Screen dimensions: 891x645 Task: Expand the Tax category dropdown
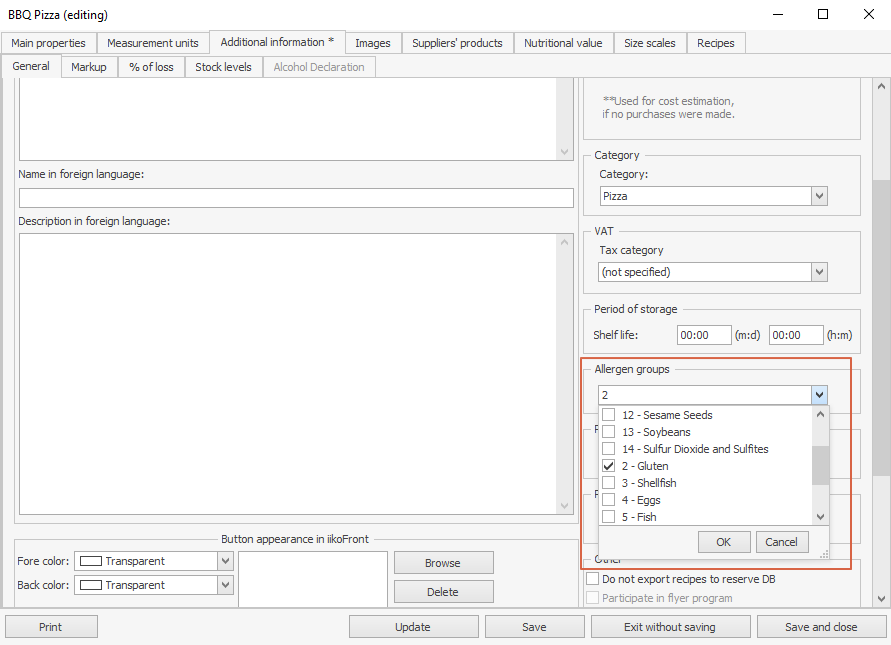(819, 272)
